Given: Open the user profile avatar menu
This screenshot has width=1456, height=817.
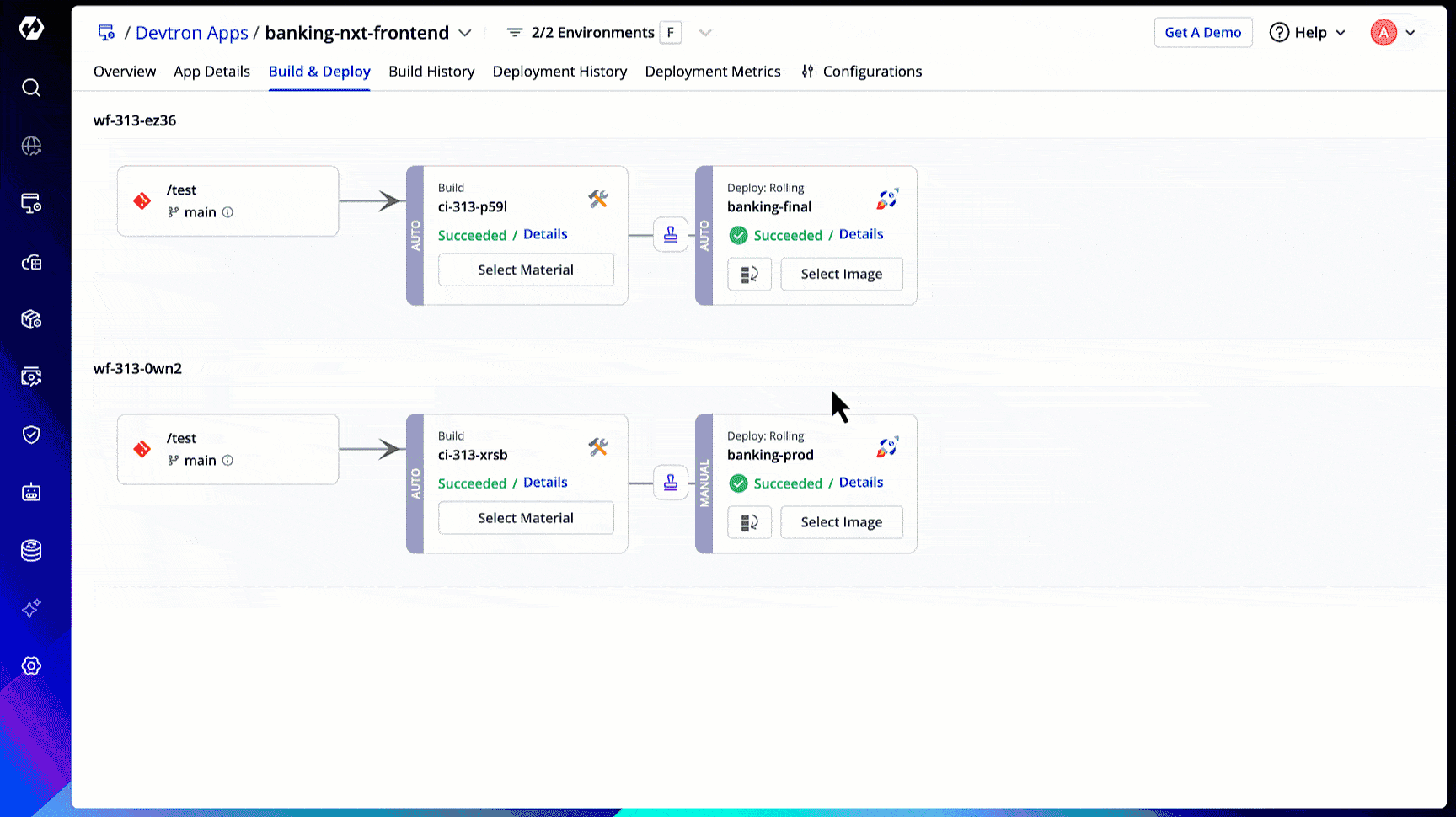Looking at the screenshot, I should pos(1392,33).
